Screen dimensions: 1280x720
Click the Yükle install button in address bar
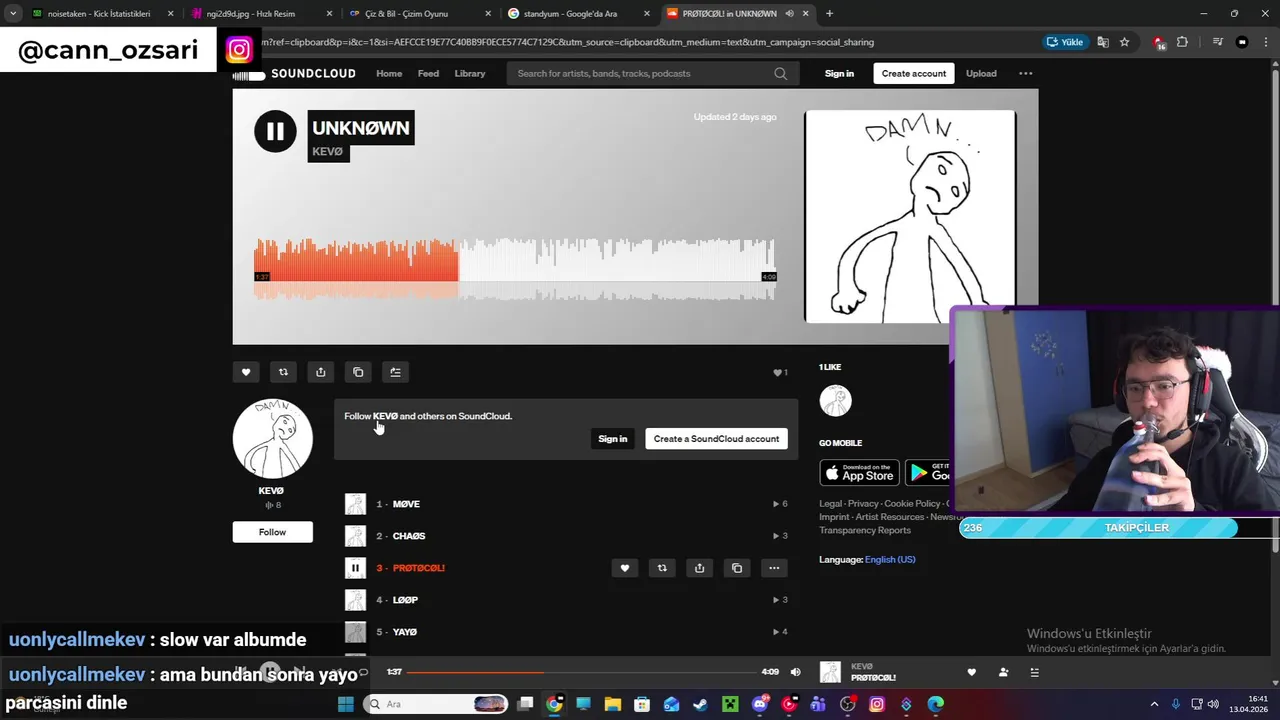(1065, 42)
